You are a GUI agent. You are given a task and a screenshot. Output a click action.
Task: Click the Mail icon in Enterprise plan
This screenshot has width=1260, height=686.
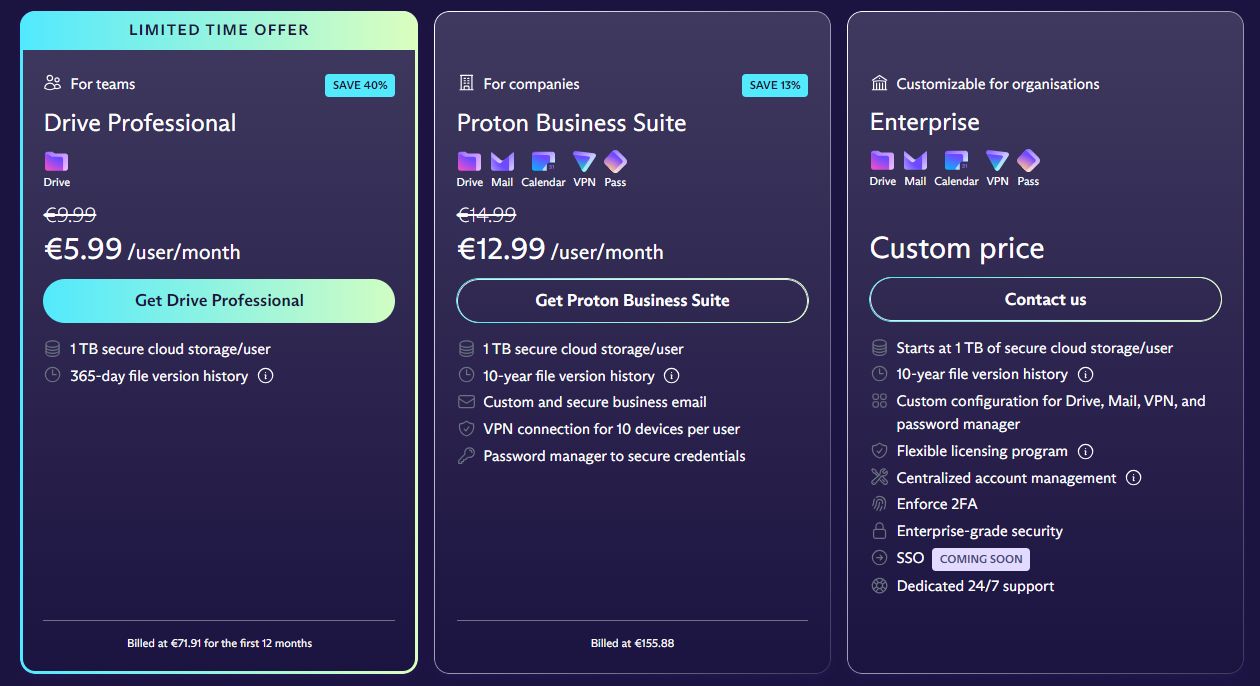(915, 161)
